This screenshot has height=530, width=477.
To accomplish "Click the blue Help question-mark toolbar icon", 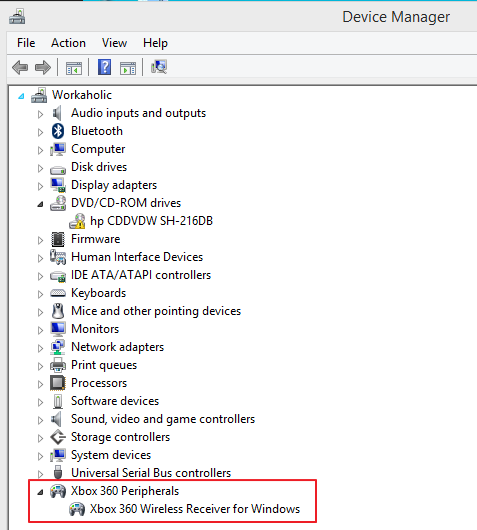I will 104,67.
